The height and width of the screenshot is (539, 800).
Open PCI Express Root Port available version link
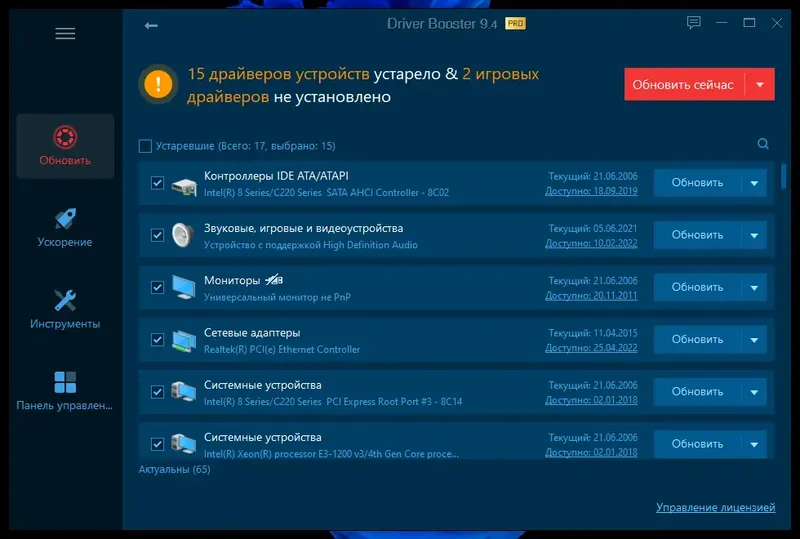591,400
